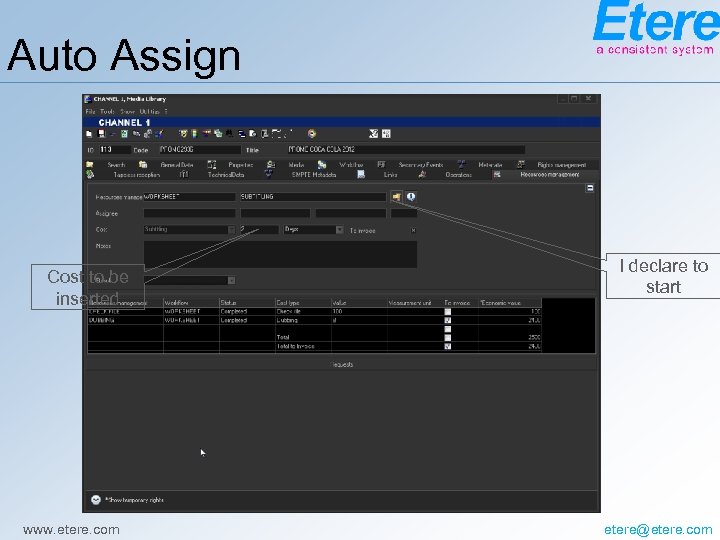Open the dropdown below the Notes box

[231, 281]
